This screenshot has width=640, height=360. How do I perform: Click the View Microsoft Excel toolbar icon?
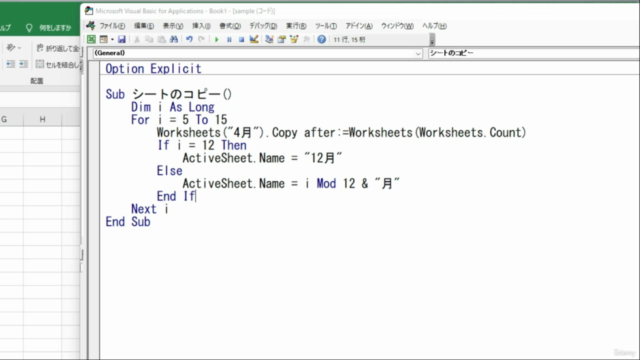pos(91,39)
